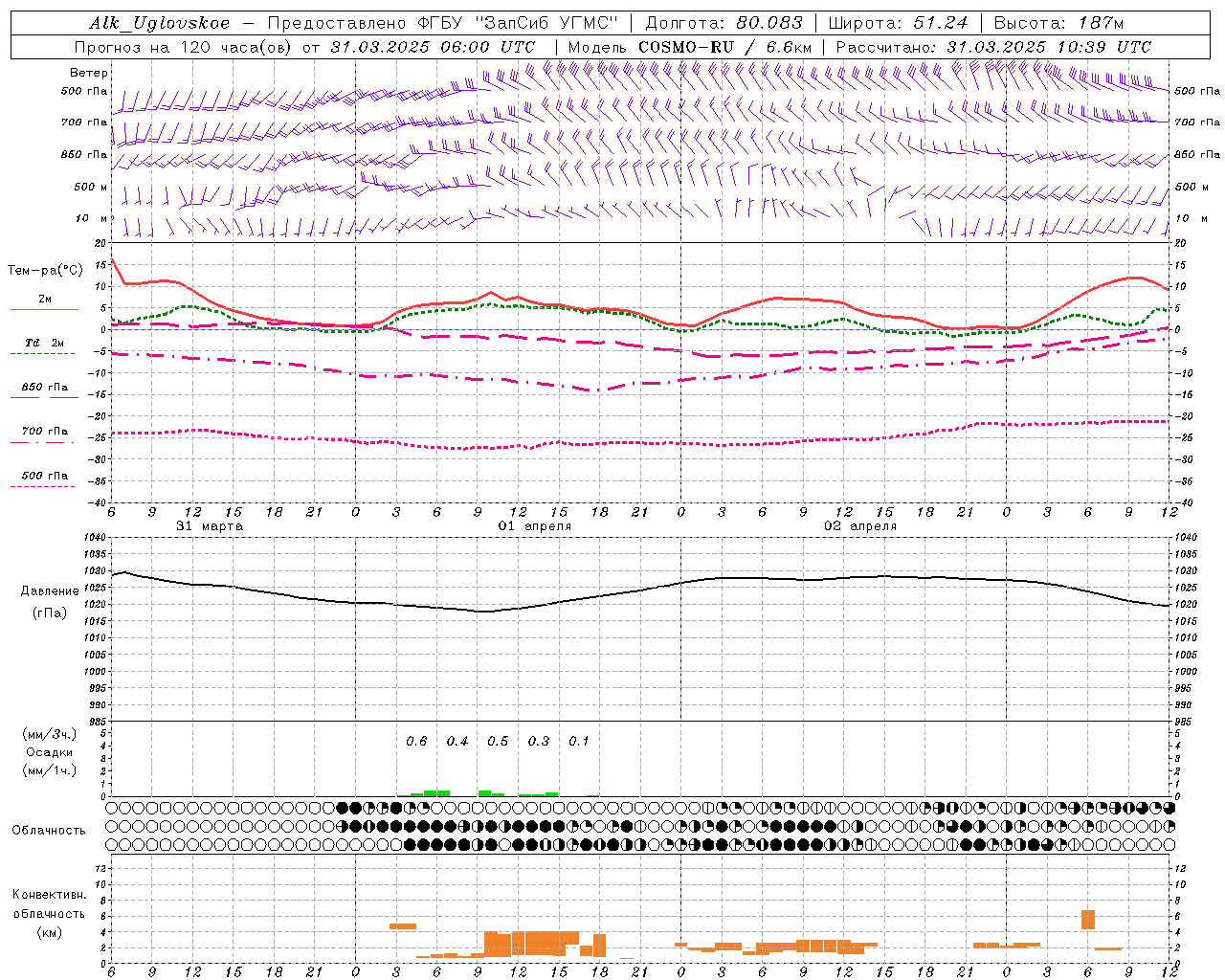This screenshot has width=1225, height=980.
Task: Click the '(мм/1ч.)' precipitation unit label
Action: point(49,770)
